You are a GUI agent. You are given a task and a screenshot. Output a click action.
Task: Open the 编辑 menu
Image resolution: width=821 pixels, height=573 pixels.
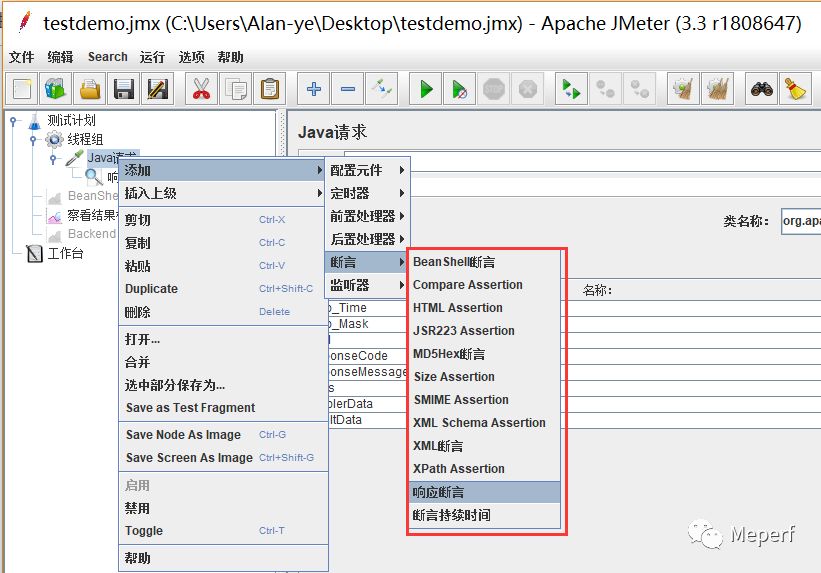pos(60,57)
